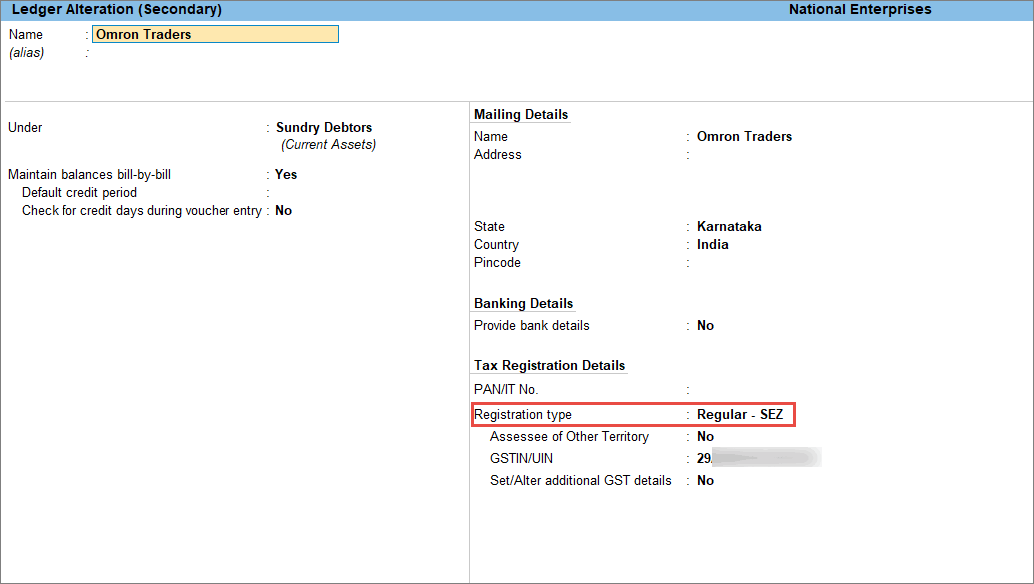Click the mailing Address label
Screen dimensions: 1034x584
tap(498, 155)
